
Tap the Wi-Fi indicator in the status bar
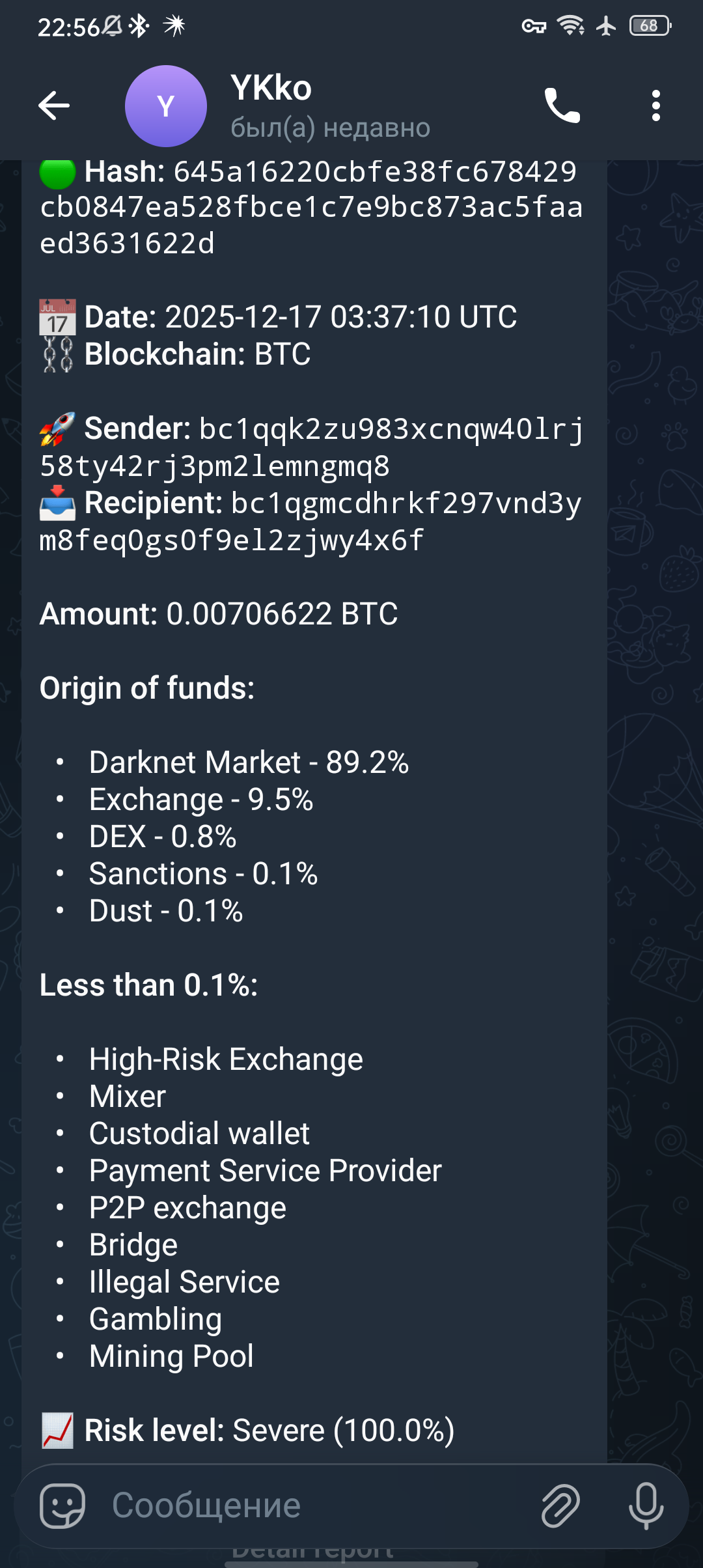pos(568,26)
